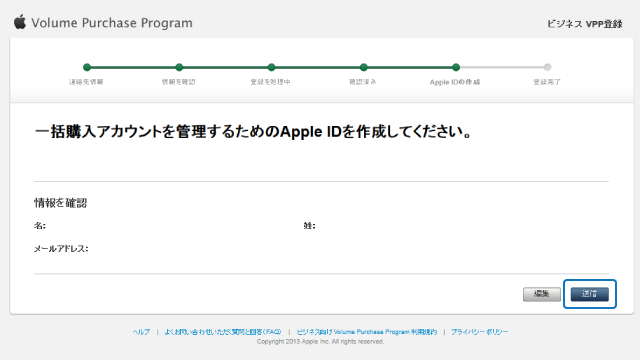This screenshot has height=360, width=640.
Task: Open ビジネス向け Volume Purchase Program 利用規約 link
Action: point(367,332)
